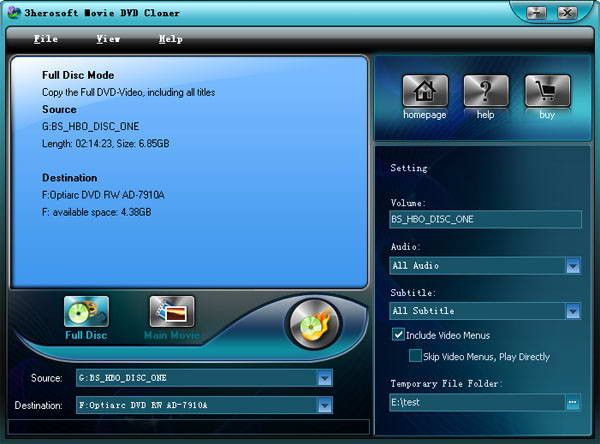600x444 pixels.
Task: Select Main Movie copy mode icon
Action: pyautogui.click(x=172, y=312)
